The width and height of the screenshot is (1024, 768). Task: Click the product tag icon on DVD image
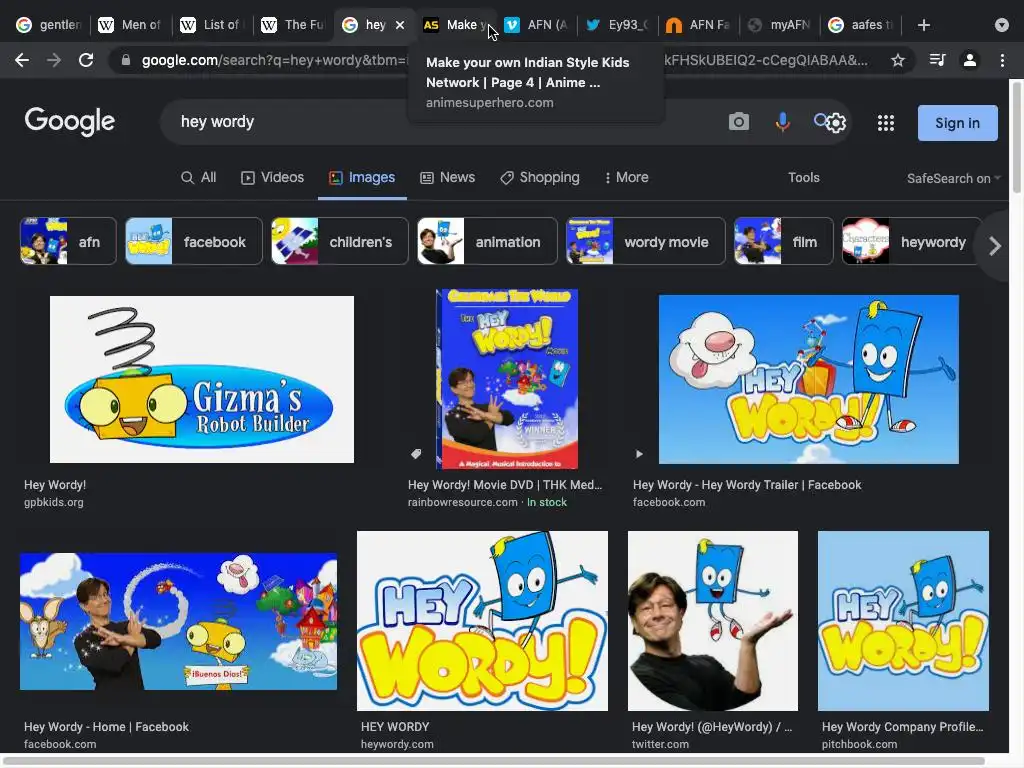click(x=416, y=453)
